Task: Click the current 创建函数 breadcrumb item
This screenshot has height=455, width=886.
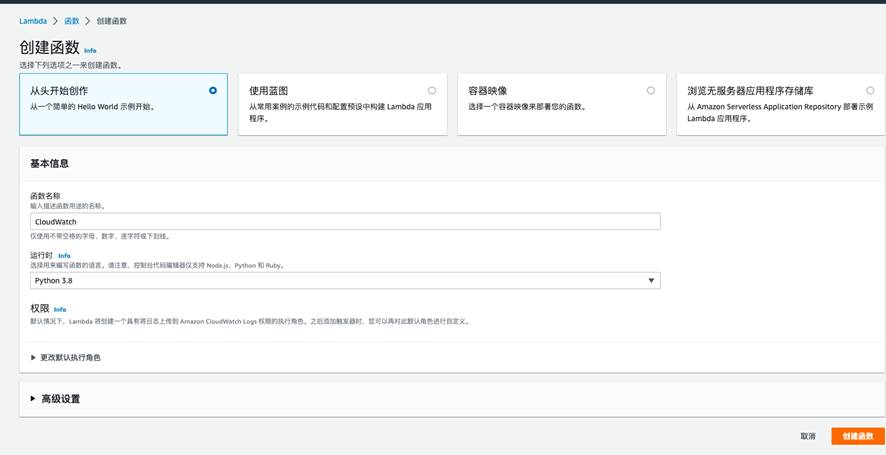Action: click(x=112, y=21)
